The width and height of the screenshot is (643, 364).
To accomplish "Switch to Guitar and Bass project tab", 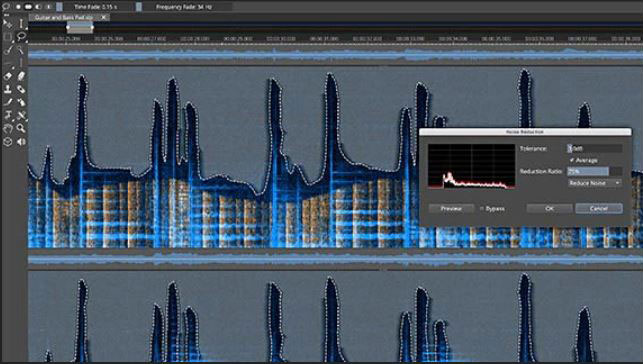I will pyautogui.click(x=64, y=17).
